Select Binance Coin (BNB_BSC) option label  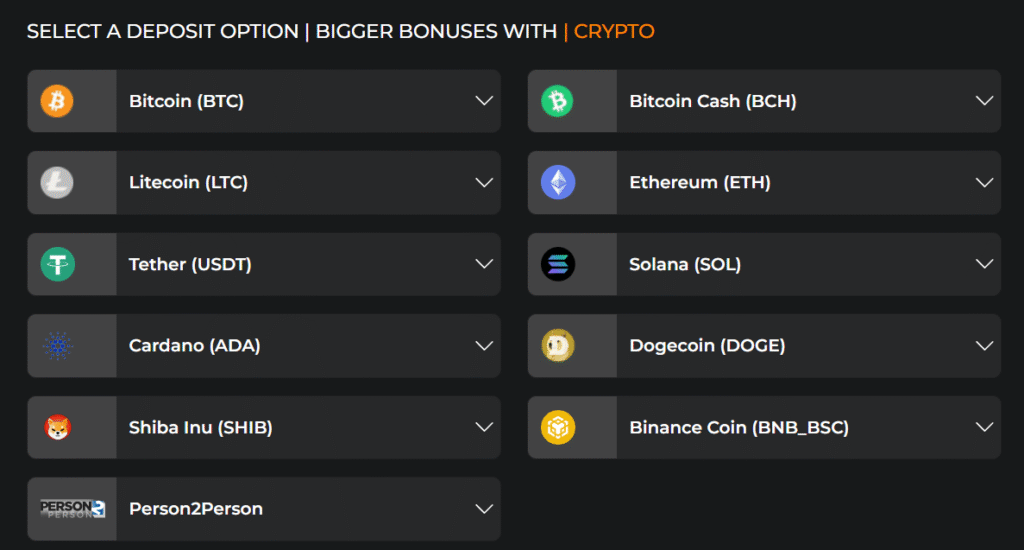click(738, 427)
